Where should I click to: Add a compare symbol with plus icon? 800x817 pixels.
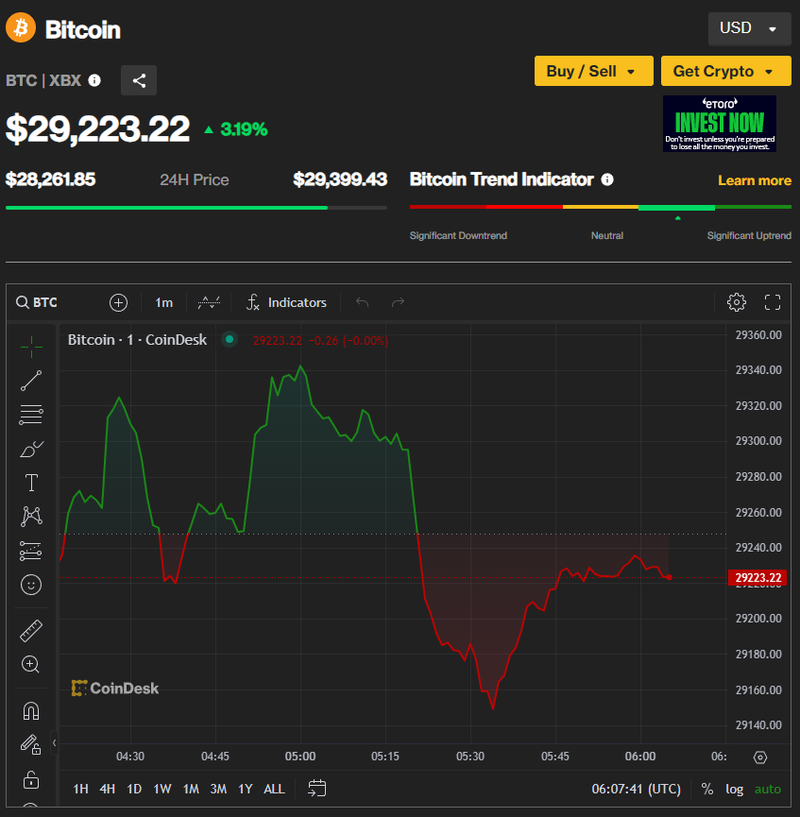[x=119, y=302]
